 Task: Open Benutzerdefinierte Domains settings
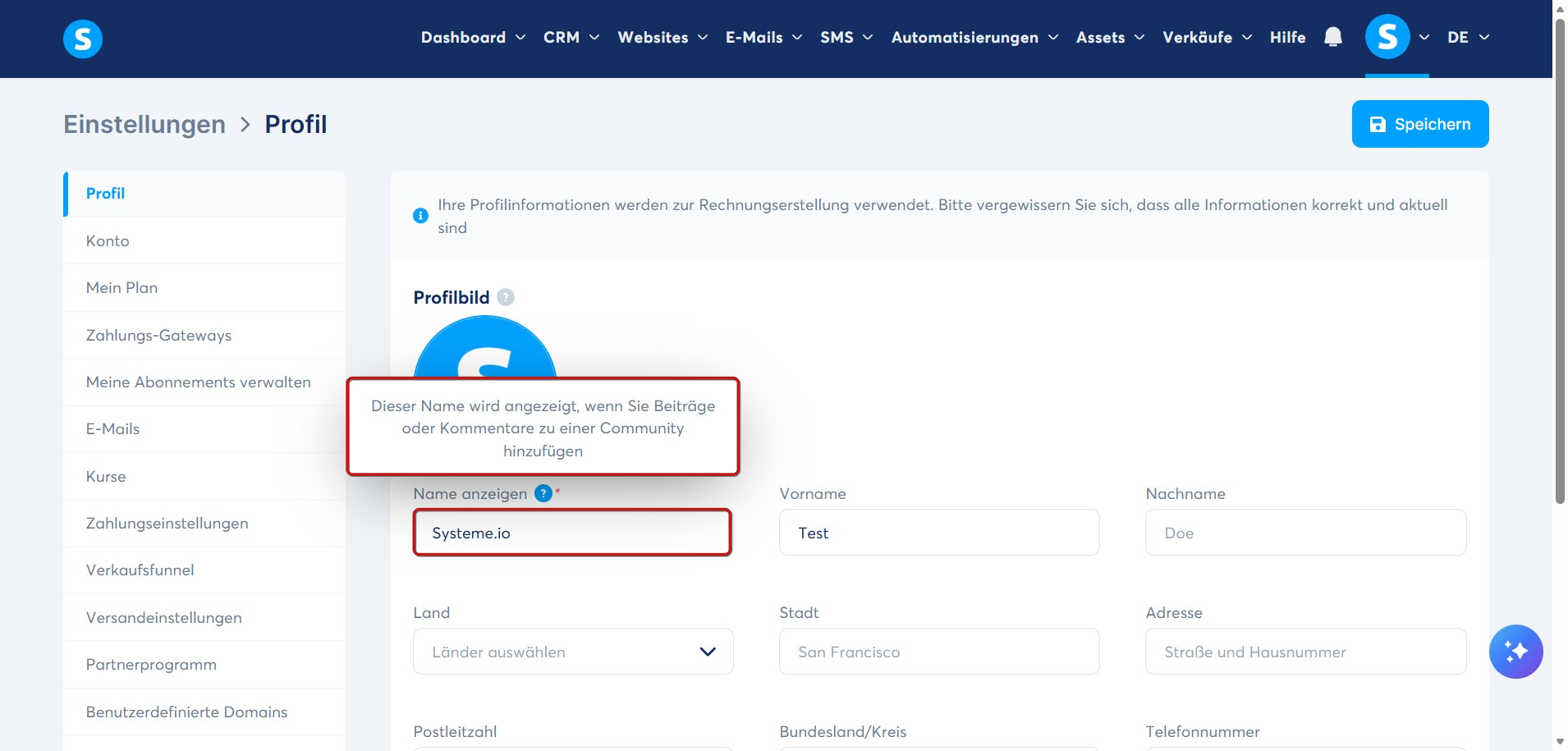point(204,712)
